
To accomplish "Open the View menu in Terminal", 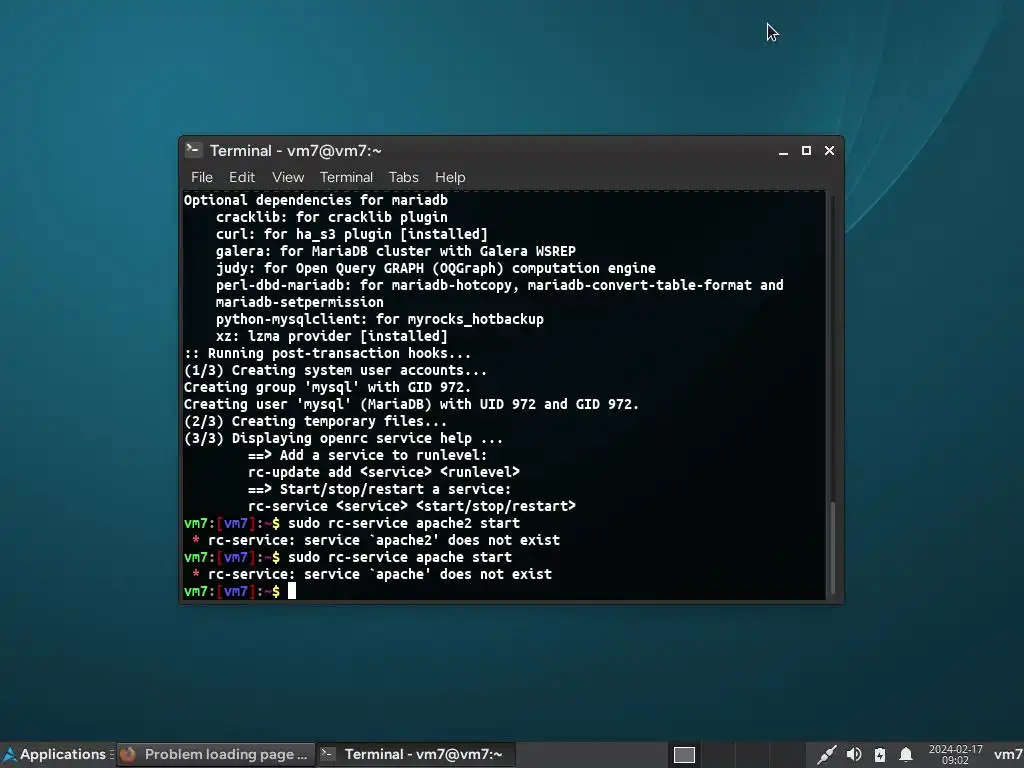I will [x=288, y=177].
